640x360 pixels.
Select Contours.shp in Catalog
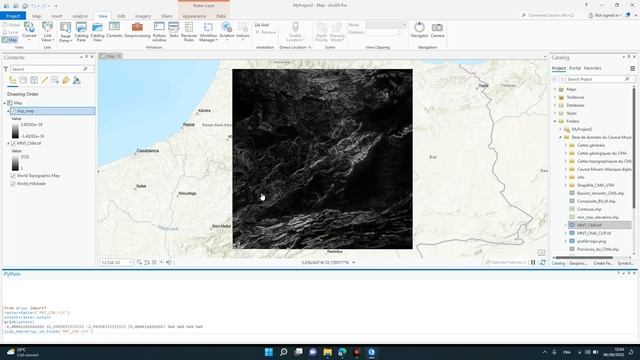point(589,209)
